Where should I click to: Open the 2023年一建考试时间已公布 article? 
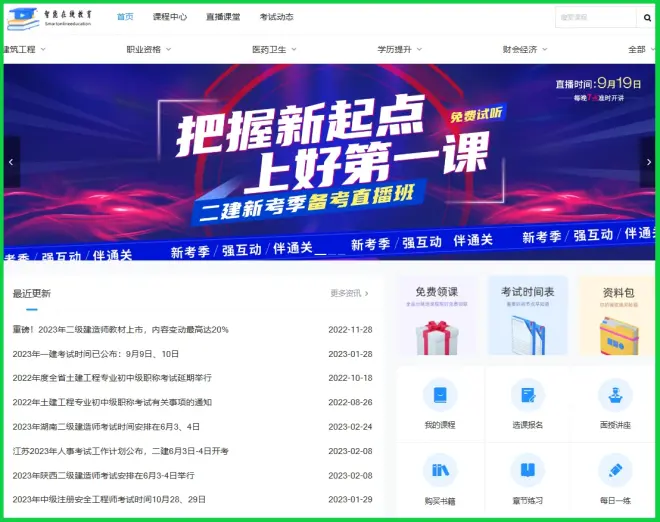[96, 354]
